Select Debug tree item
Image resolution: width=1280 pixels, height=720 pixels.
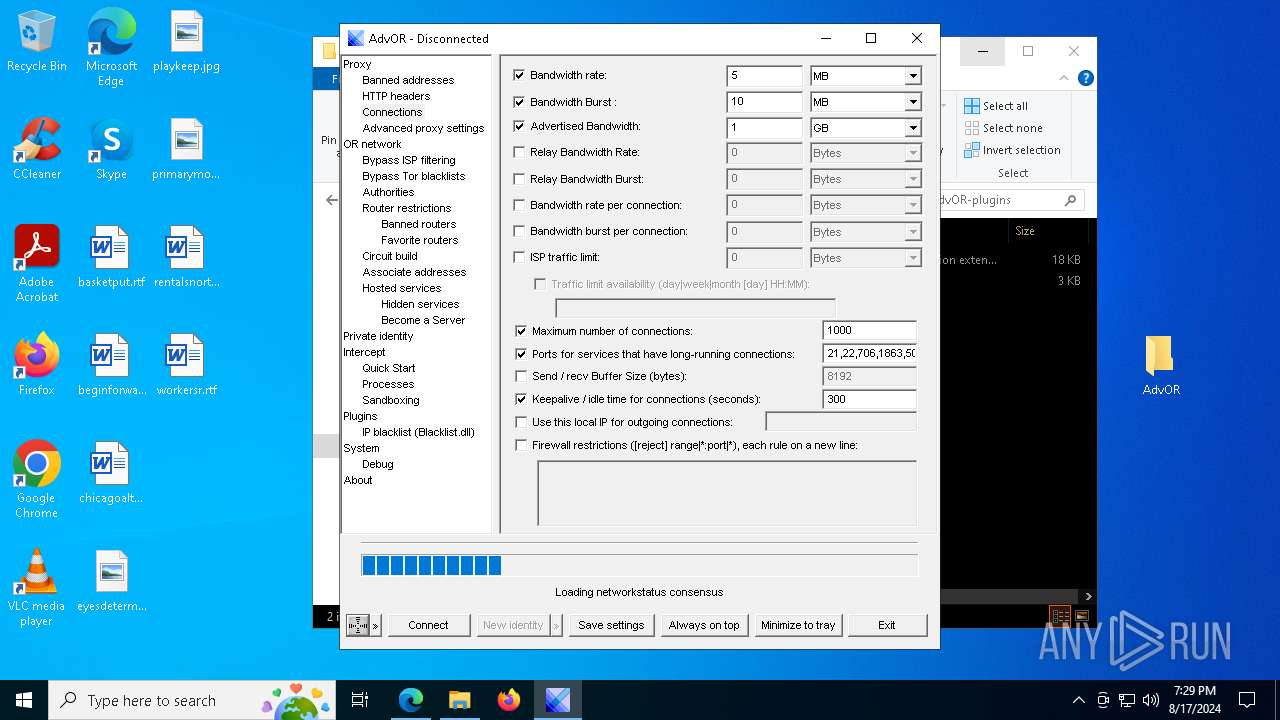pos(378,464)
